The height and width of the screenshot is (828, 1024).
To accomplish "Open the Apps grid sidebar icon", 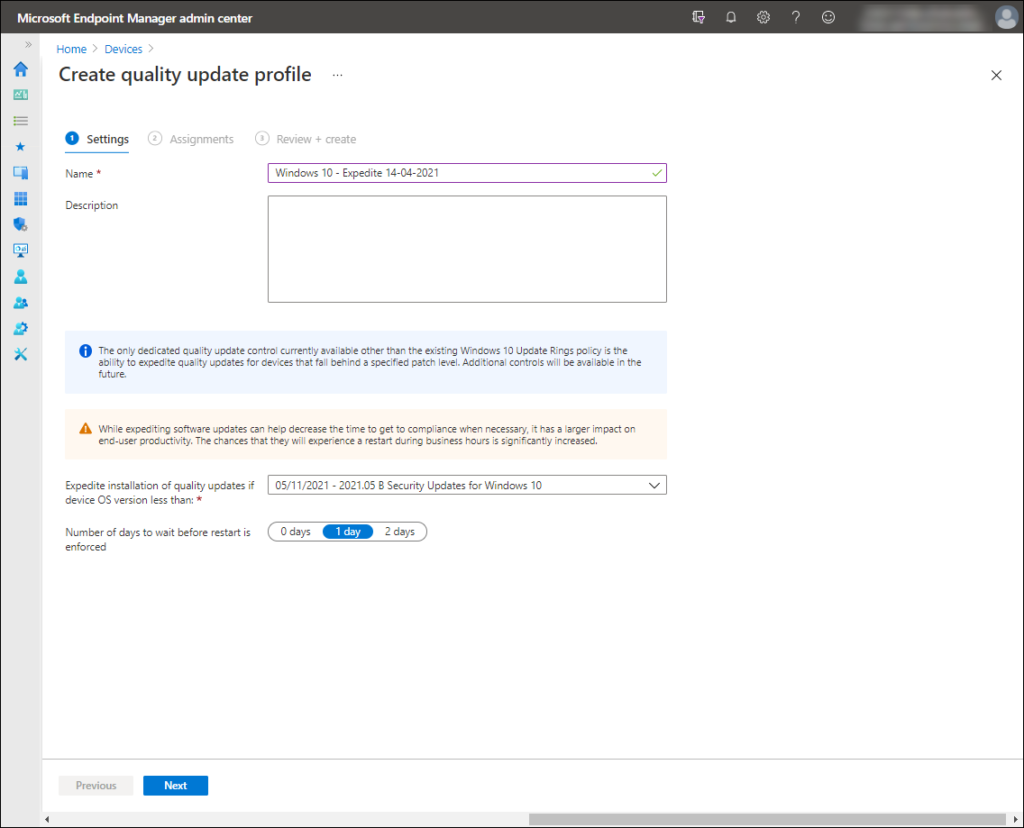I will pyautogui.click(x=21, y=199).
